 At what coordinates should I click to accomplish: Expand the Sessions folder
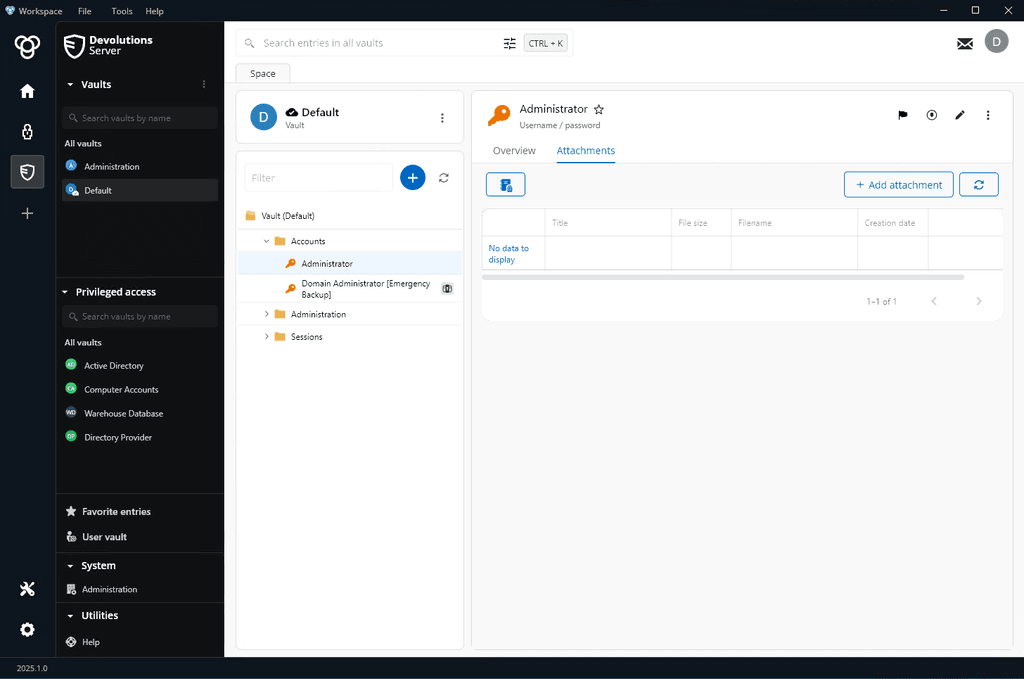pyautogui.click(x=267, y=337)
